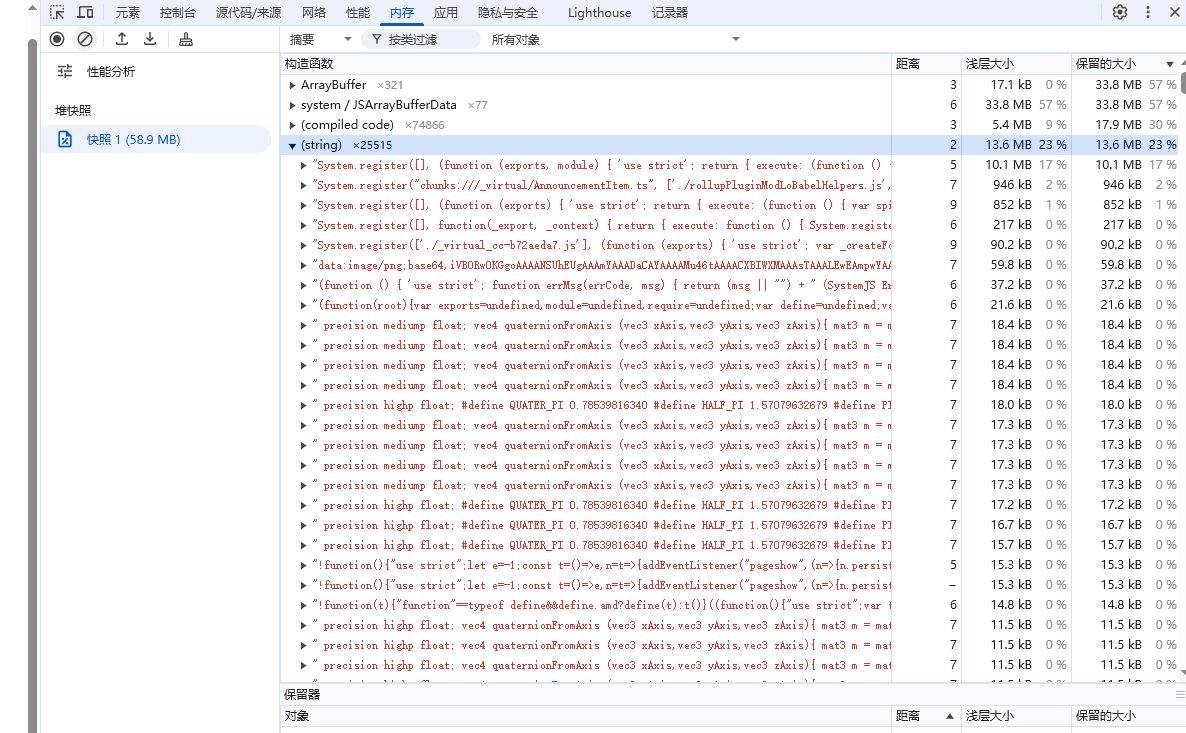Expand the AnnouncementItem.ts string entry
Screen dimensions: 1186x733
[303, 185]
